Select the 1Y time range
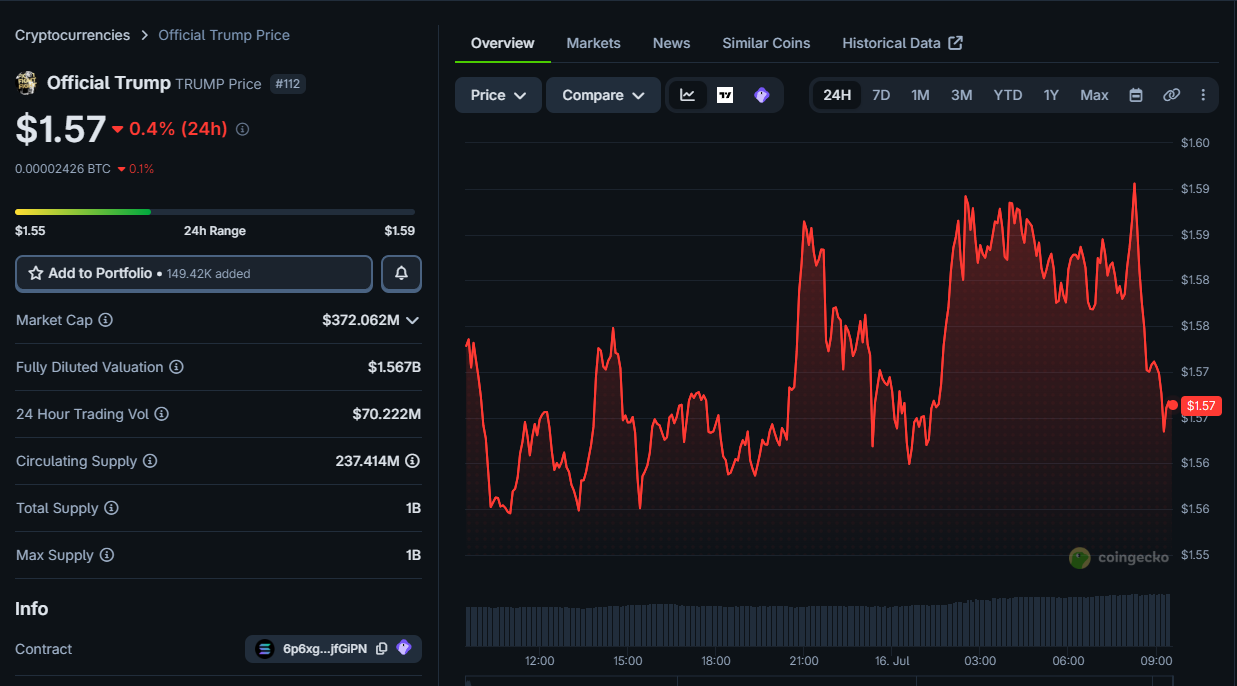The width and height of the screenshot is (1237, 686). [1051, 95]
